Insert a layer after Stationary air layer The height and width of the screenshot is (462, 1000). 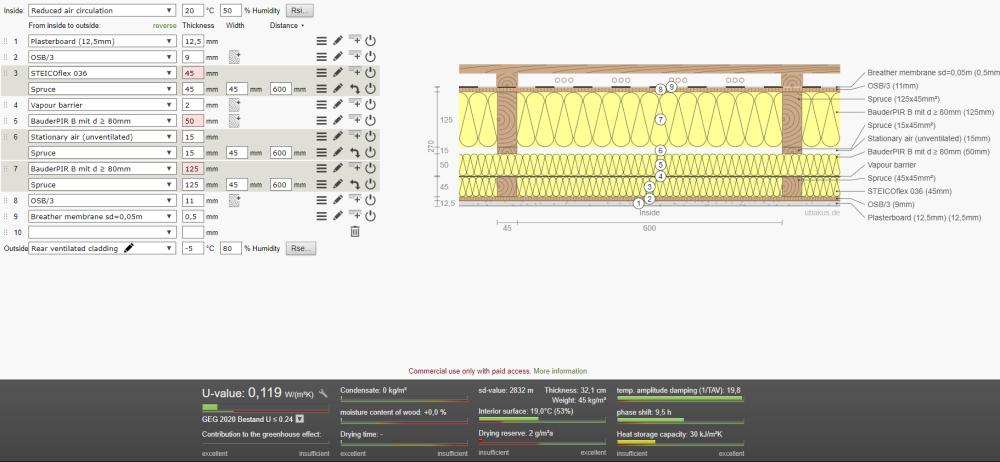tap(355, 137)
